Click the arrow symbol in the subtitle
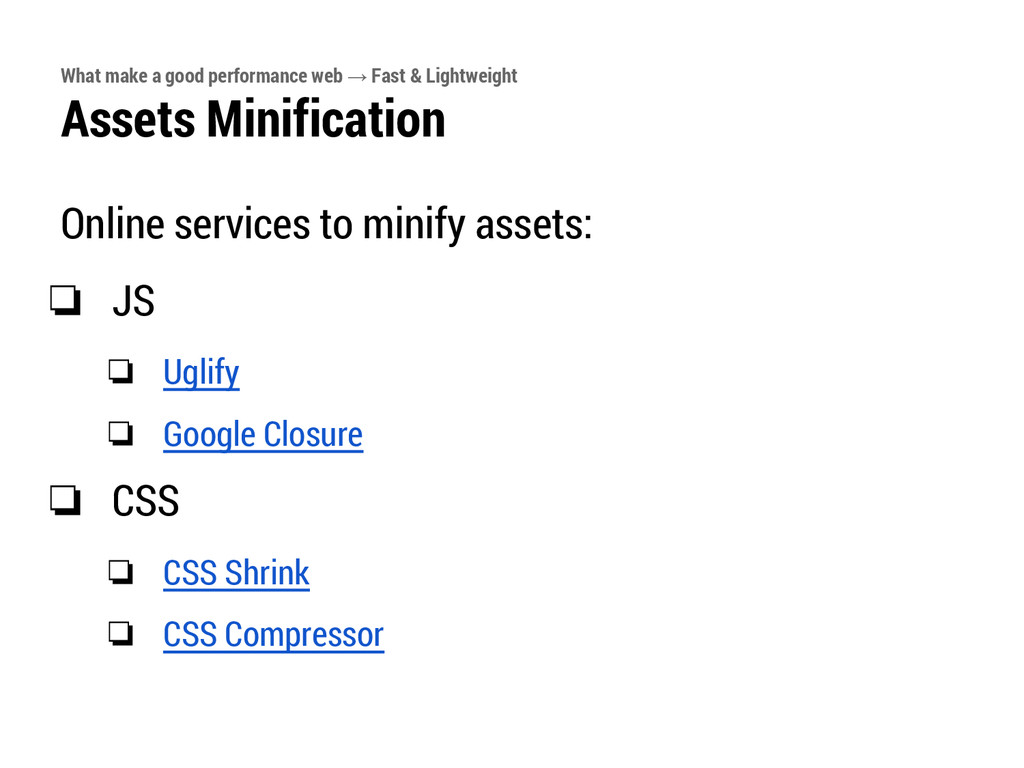Viewport: 1024px width, 768px height. [x=357, y=77]
